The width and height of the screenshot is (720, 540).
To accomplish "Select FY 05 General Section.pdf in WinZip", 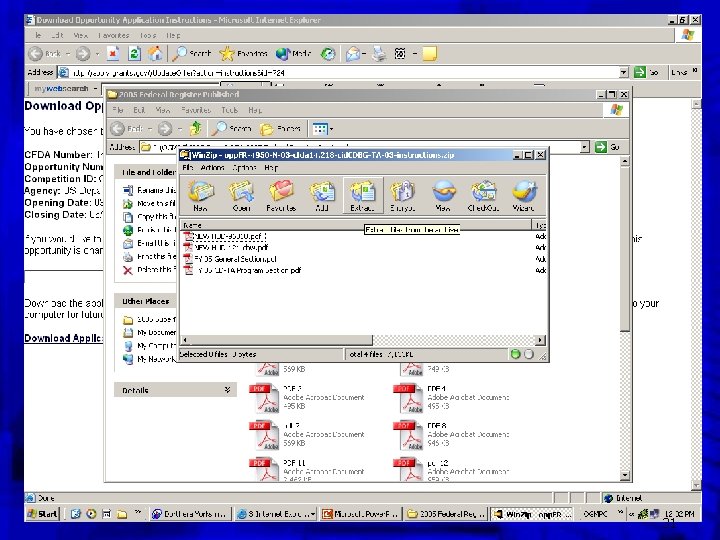I will pos(231,259).
